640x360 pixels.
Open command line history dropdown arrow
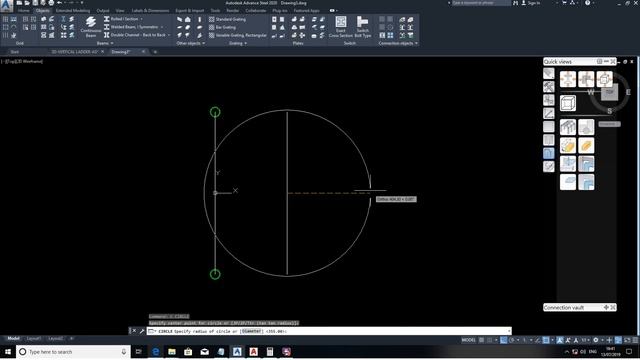509,331
